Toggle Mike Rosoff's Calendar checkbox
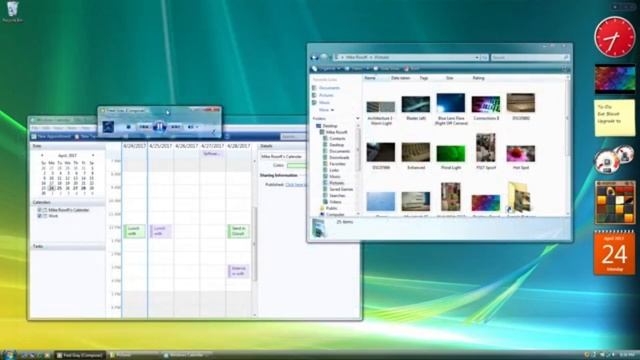Screen dimensions: 640x360 click(40, 210)
